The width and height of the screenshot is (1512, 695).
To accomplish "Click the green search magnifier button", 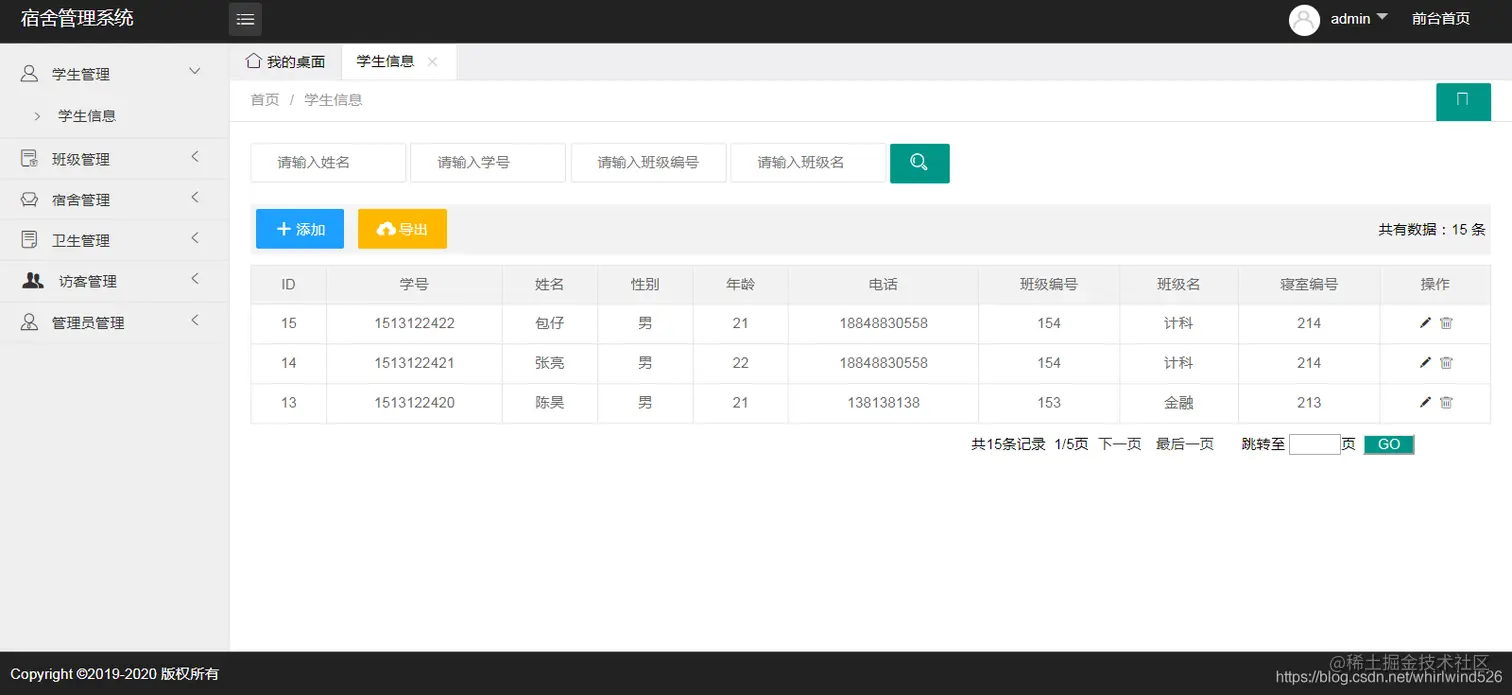I will coord(920,163).
